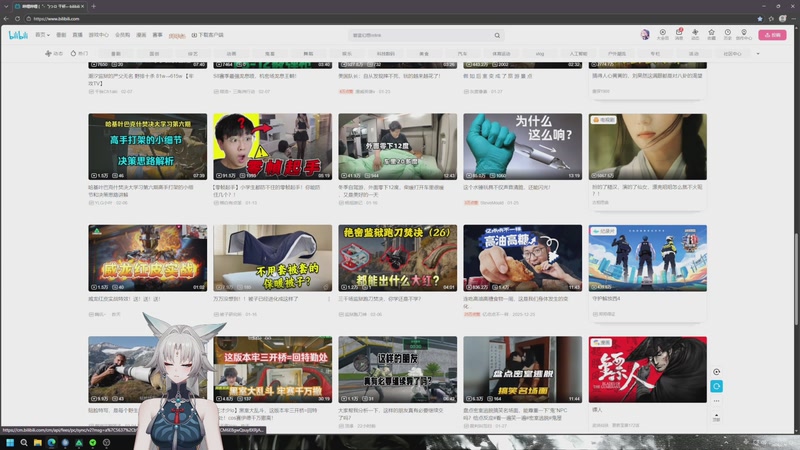Click 下载客户端 download link
This screenshot has width=800, height=450.
point(208,35)
